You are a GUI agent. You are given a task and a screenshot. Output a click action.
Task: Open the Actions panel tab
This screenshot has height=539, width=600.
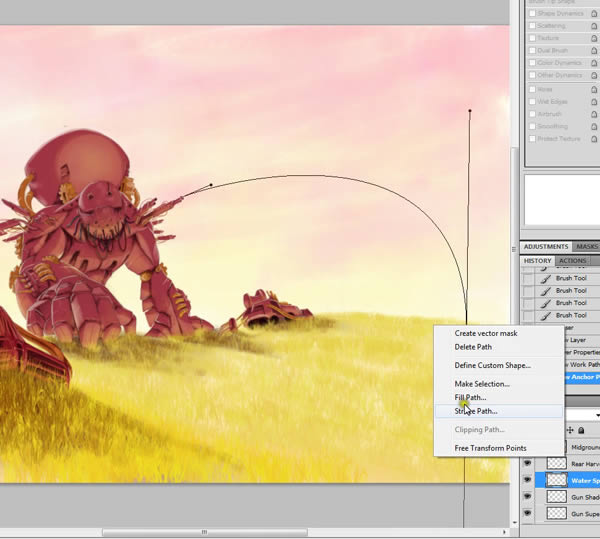pyautogui.click(x=572, y=261)
